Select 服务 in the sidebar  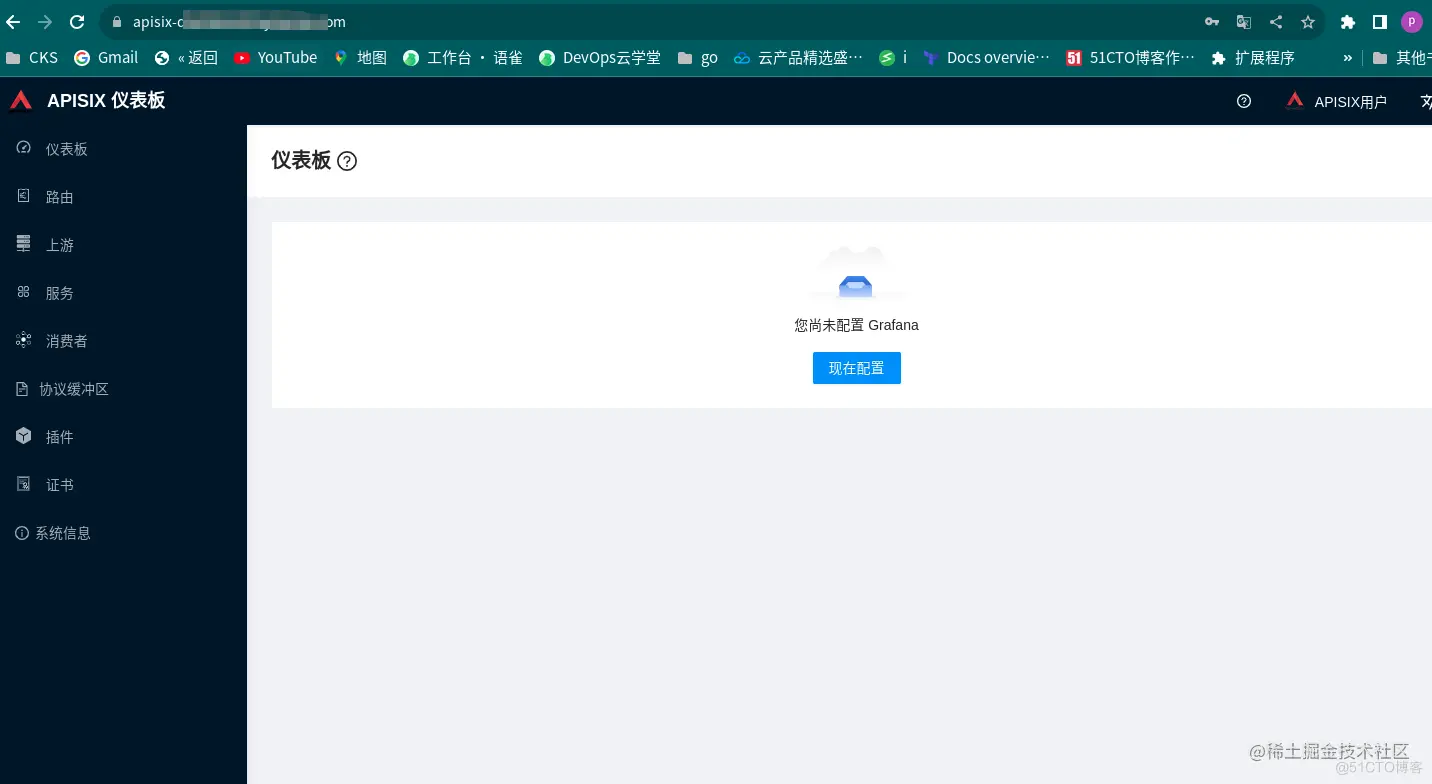tap(123, 293)
